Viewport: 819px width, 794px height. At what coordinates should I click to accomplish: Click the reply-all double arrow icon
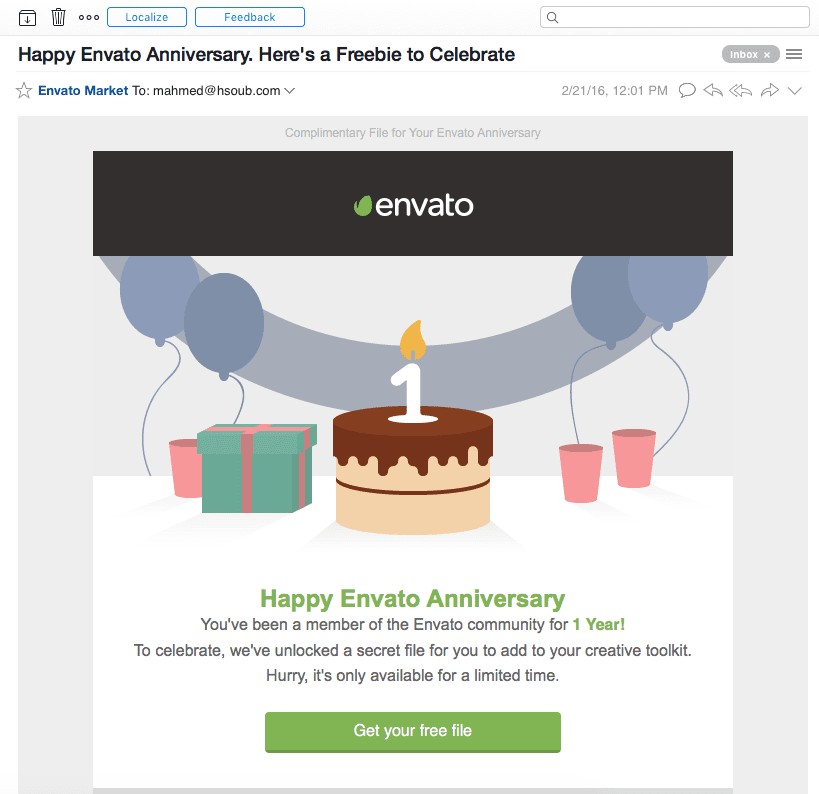coord(741,91)
